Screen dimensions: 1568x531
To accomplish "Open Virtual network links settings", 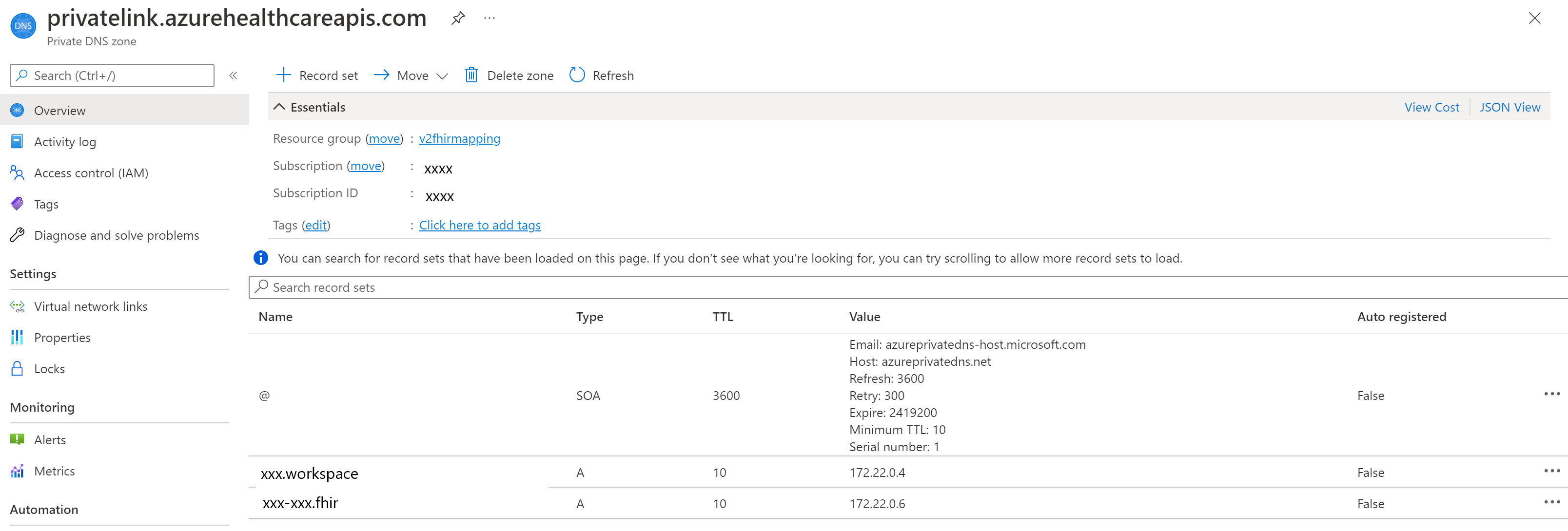I will coord(90,306).
